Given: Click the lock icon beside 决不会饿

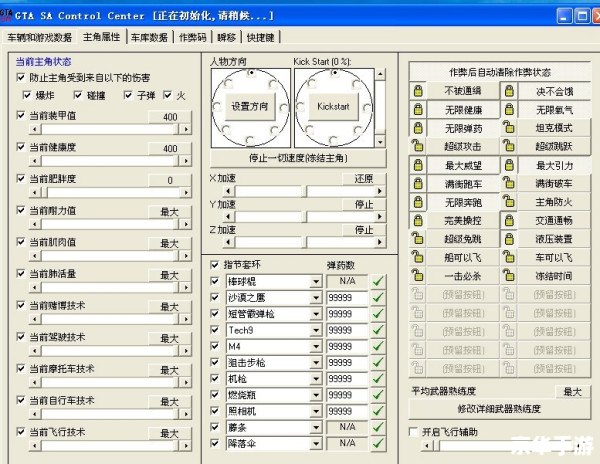Looking at the screenshot, I should coord(509,91).
